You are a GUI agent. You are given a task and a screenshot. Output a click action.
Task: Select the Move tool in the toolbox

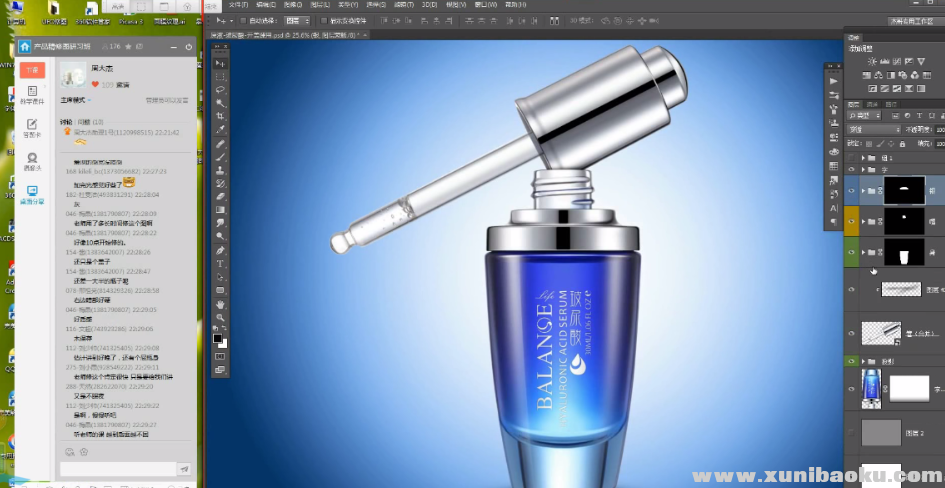(221, 63)
